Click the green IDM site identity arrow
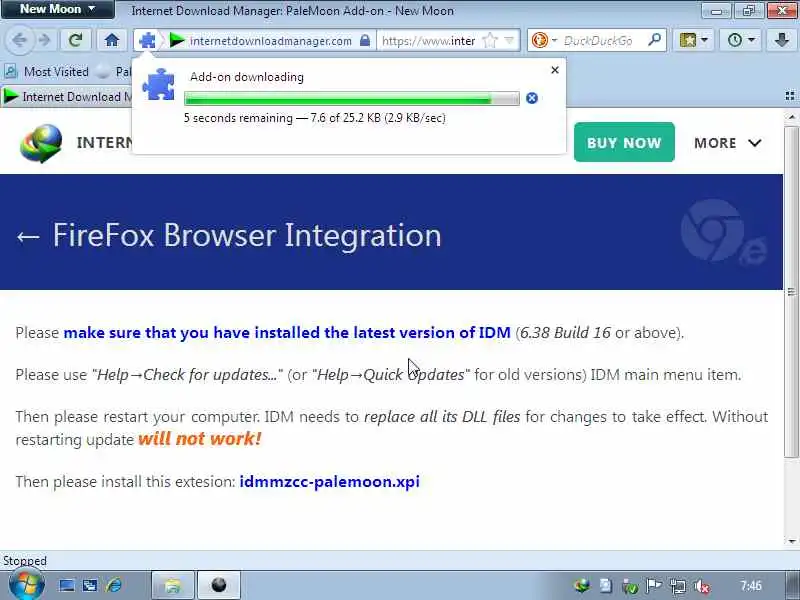Image resolution: width=800 pixels, height=600 pixels. point(177,40)
